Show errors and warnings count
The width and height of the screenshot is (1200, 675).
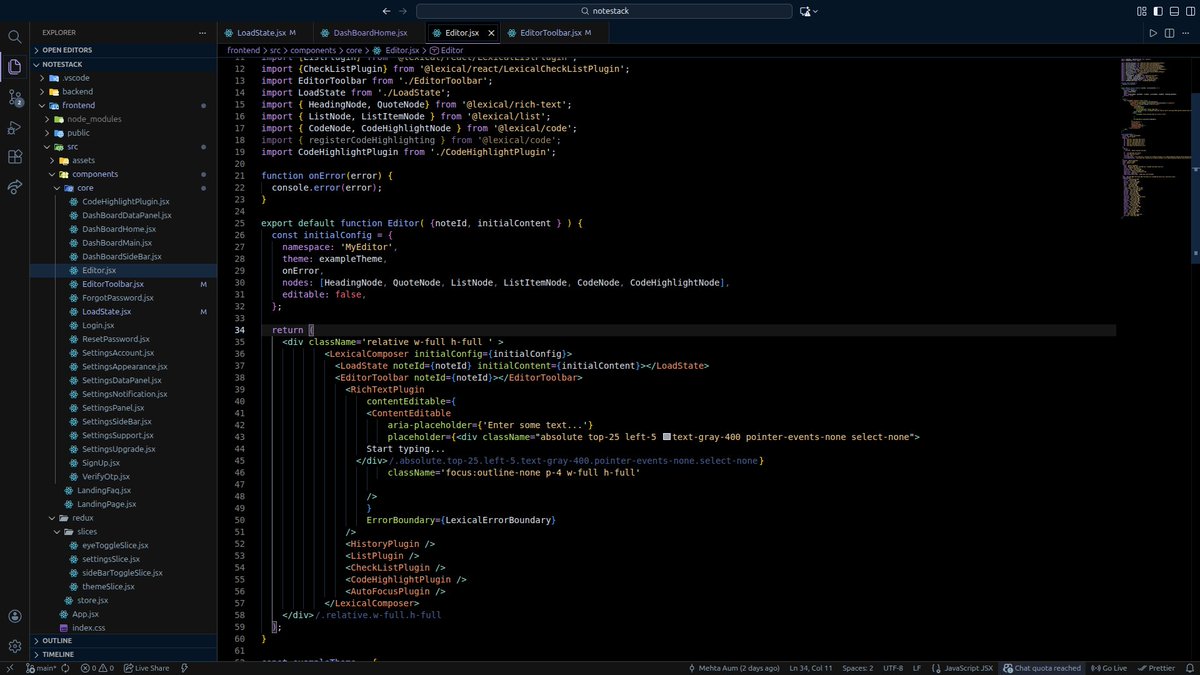click(x=97, y=668)
